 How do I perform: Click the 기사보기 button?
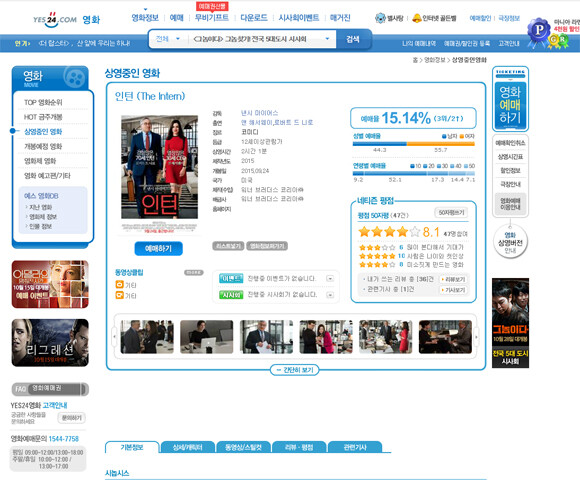pyautogui.click(x=453, y=290)
